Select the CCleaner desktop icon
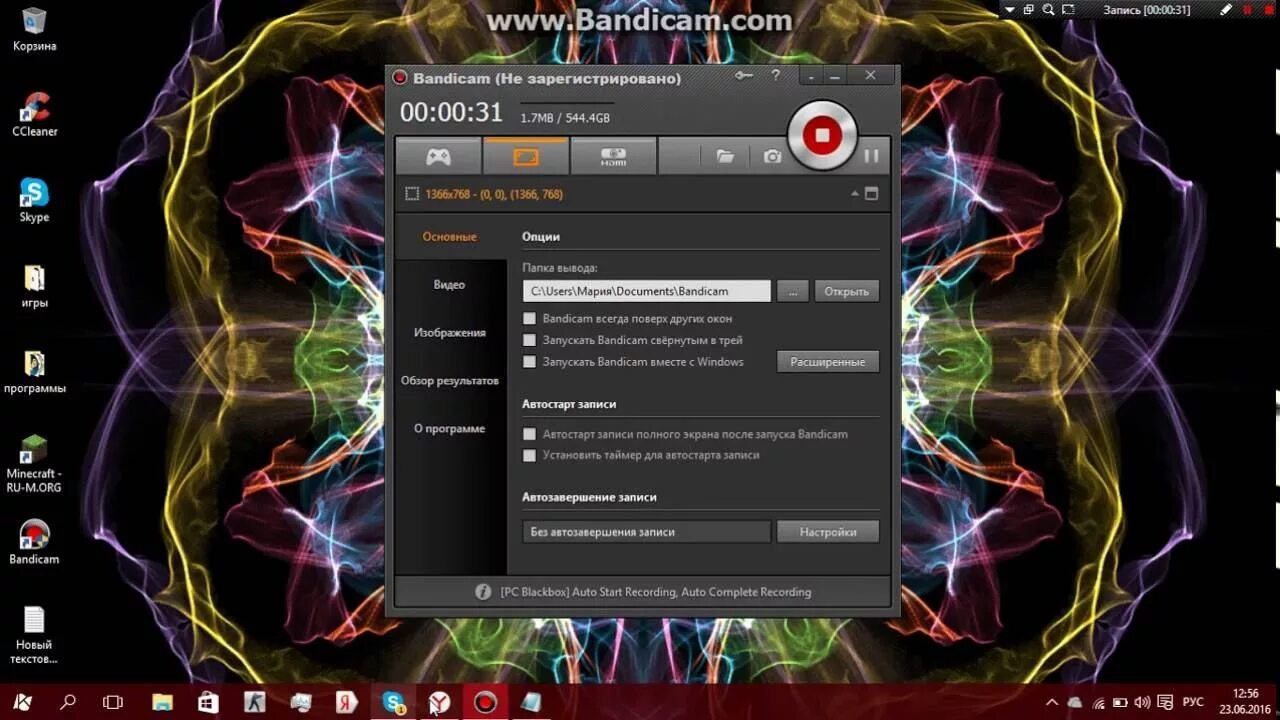Viewport: 1280px width, 720px height. click(34, 114)
